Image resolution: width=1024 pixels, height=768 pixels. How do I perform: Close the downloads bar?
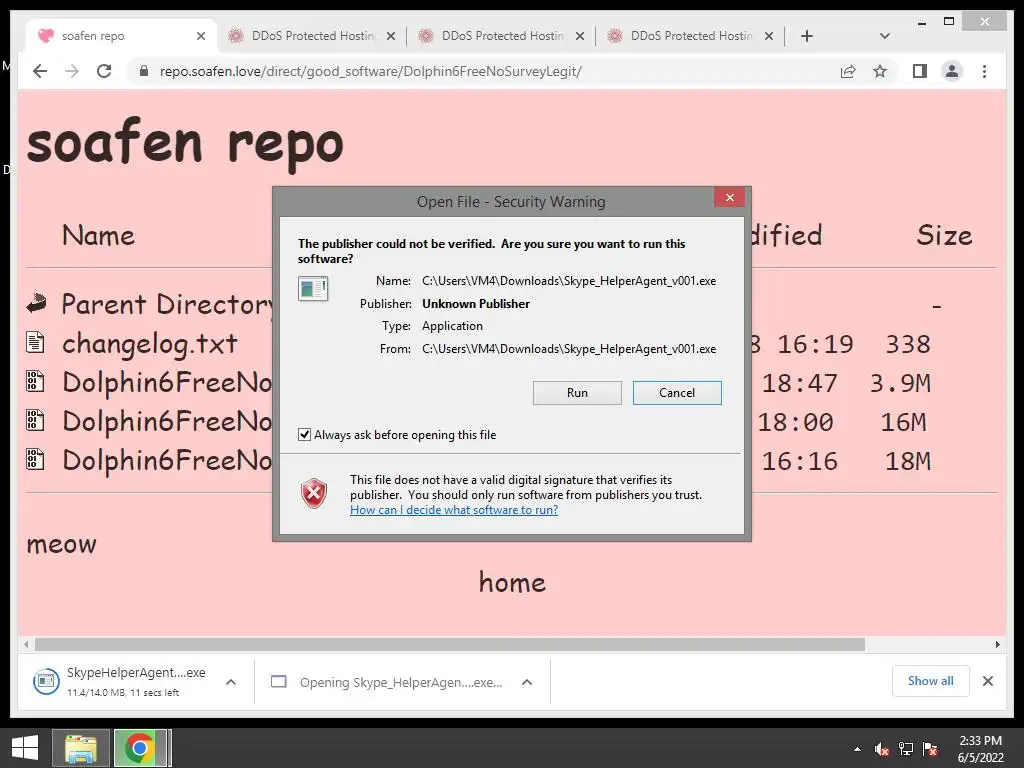(988, 681)
